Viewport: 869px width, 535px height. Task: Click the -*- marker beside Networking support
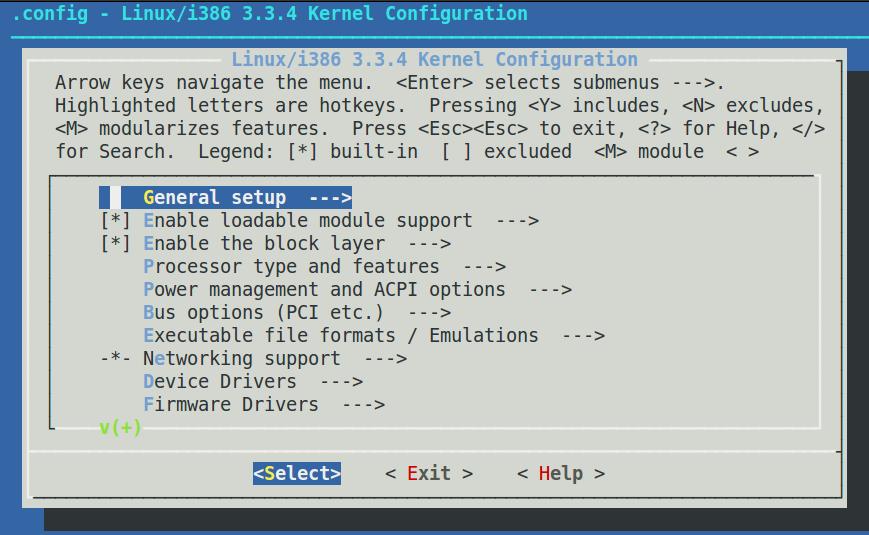click(x=115, y=359)
